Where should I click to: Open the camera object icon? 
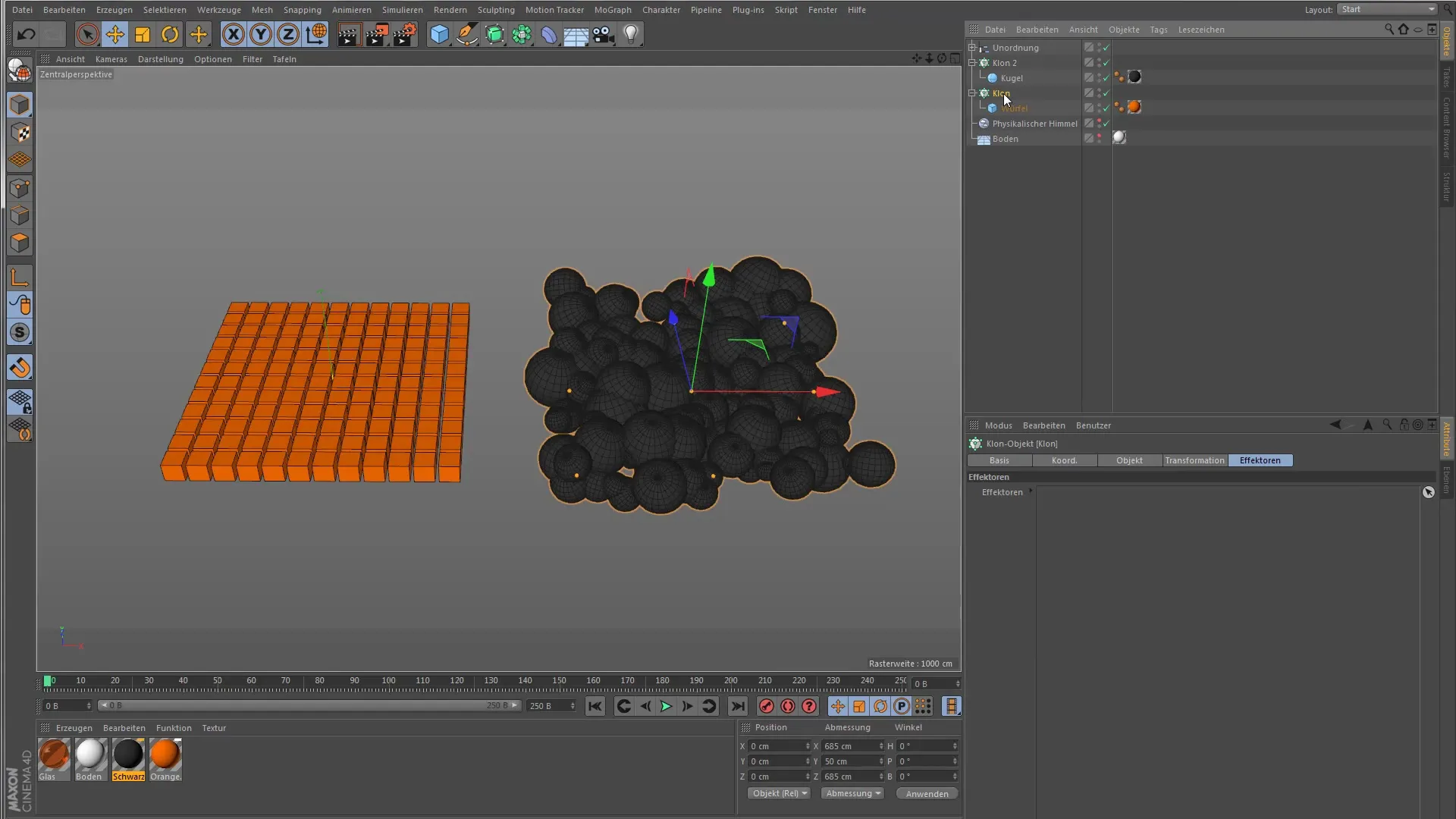click(604, 34)
